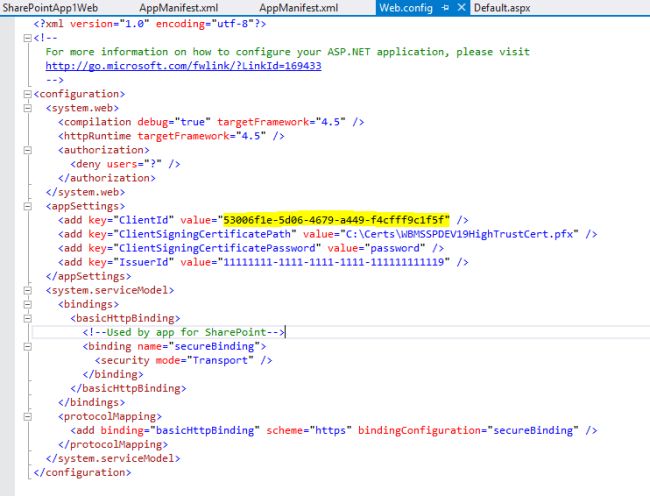Viewport: 650px width, 496px height.
Task: Collapse the system.serviceModel section
Action: click(27, 290)
